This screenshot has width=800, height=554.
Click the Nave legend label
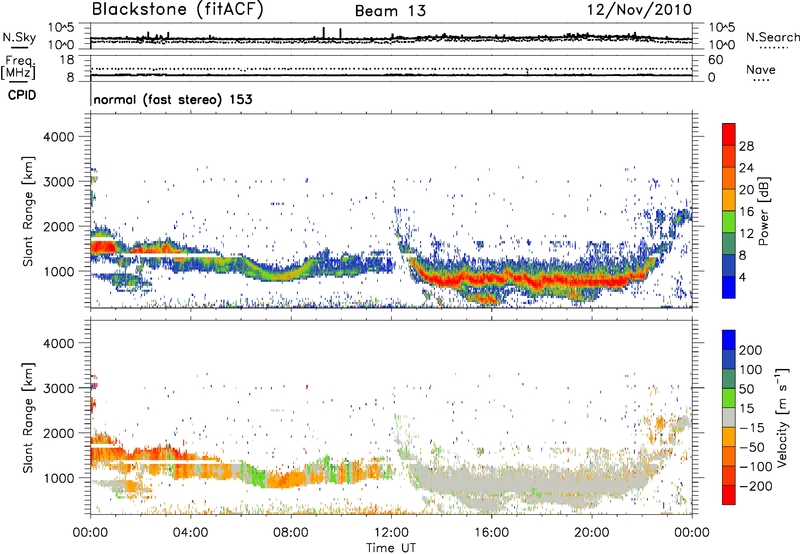pyautogui.click(x=761, y=69)
